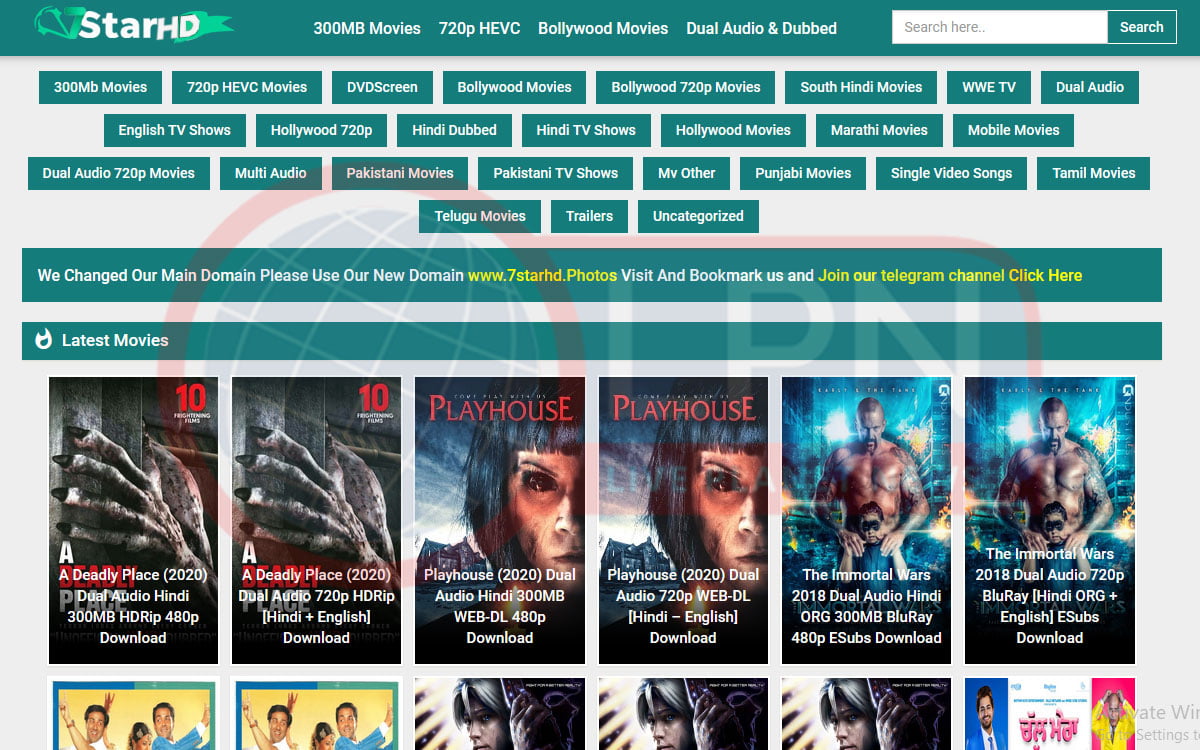Click the Search here input field
Viewport: 1200px width, 750px height.
[999, 27]
